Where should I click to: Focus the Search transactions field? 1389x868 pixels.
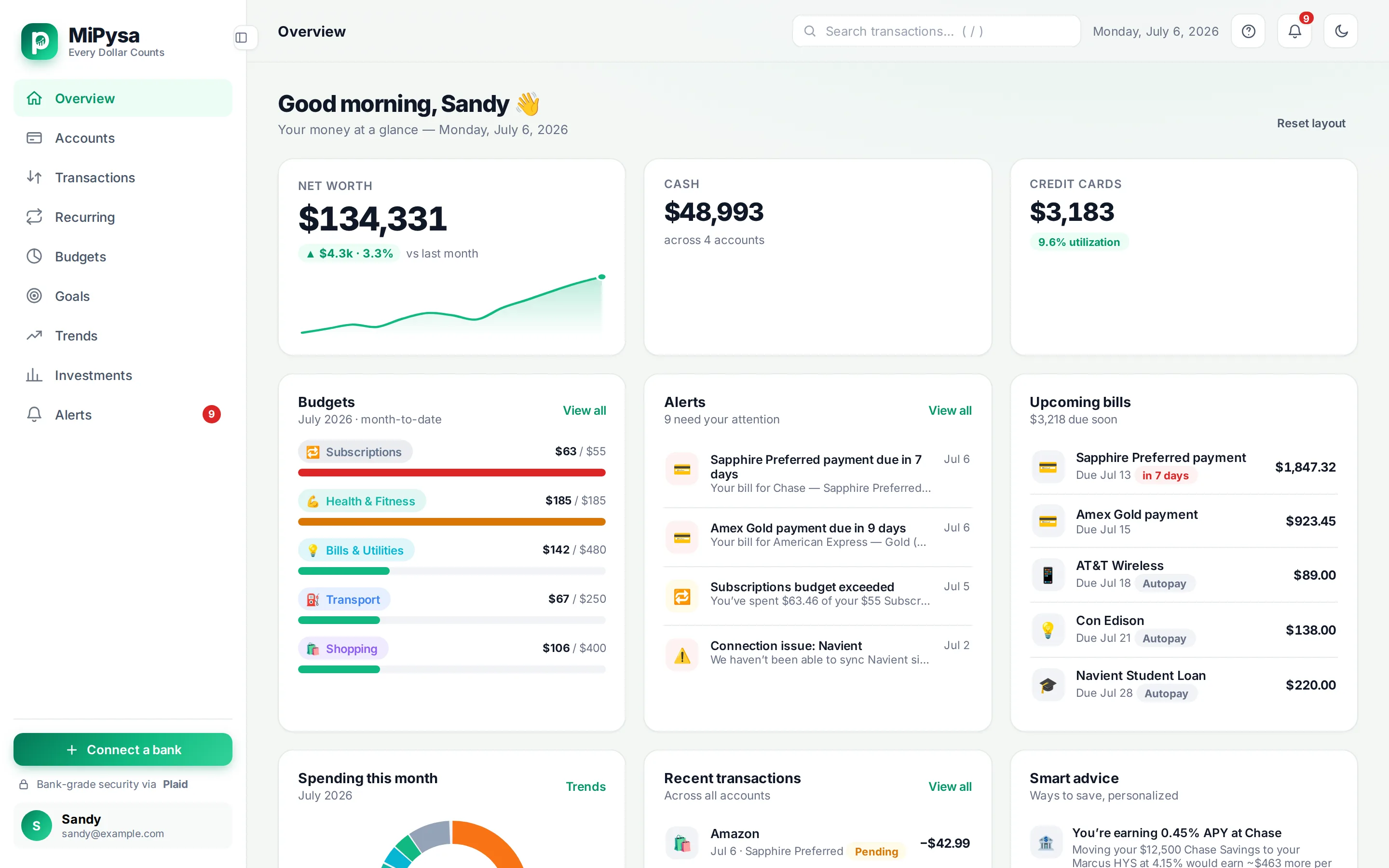point(936,31)
